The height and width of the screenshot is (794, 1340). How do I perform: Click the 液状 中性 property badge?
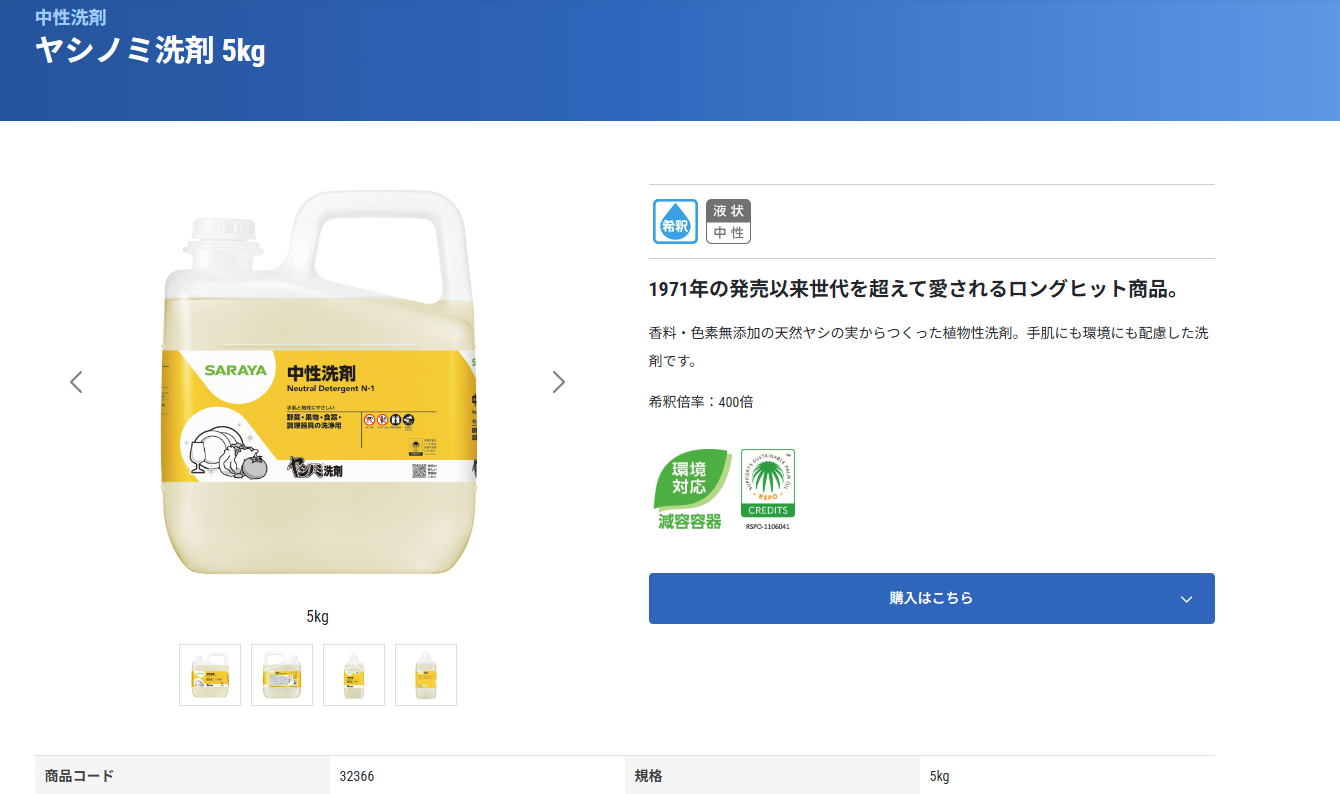(x=728, y=221)
